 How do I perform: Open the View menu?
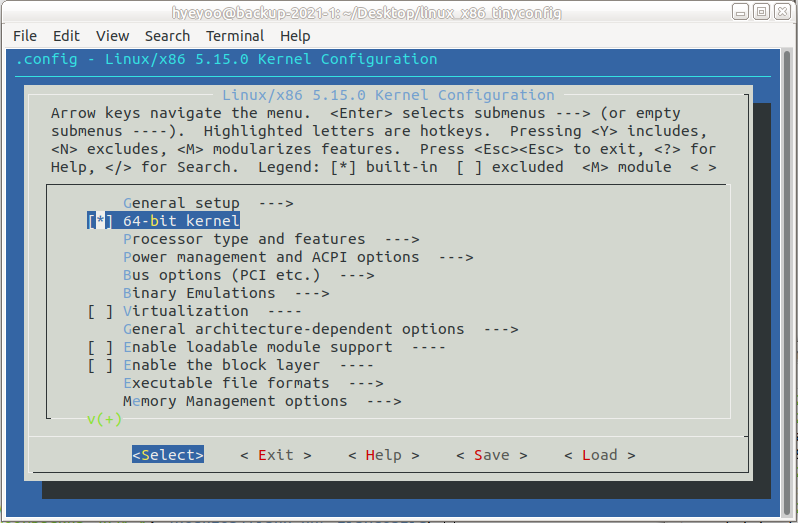112,36
